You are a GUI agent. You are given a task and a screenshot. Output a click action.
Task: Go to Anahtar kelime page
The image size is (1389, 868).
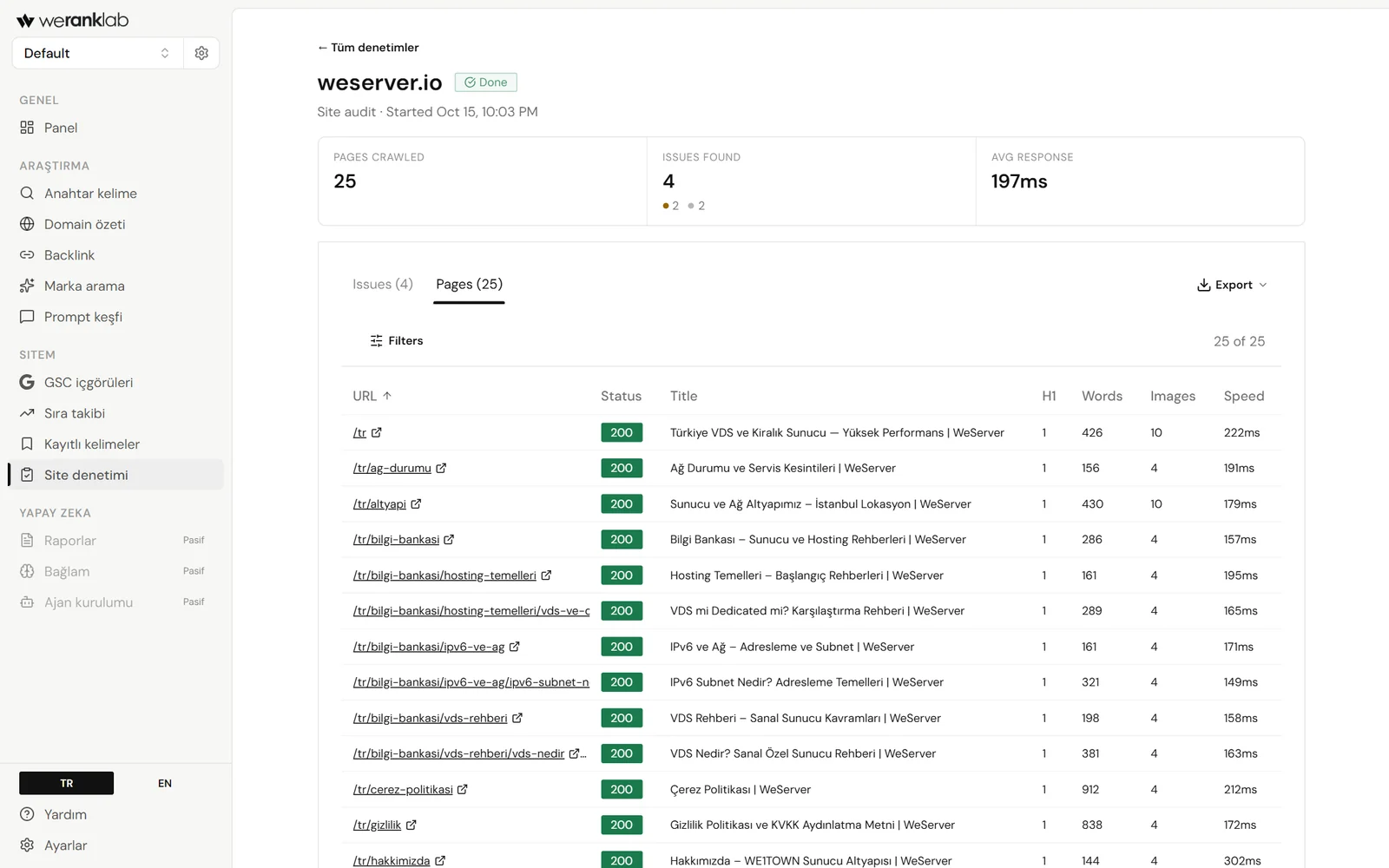tap(116, 193)
